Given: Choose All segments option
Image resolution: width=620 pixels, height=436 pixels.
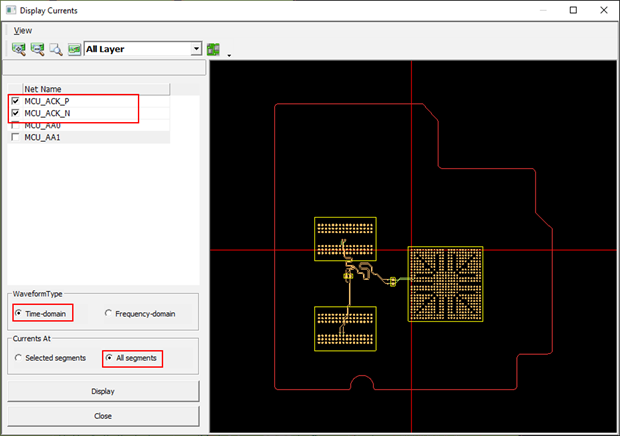Looking at the screenshot, I should (110, 357).
